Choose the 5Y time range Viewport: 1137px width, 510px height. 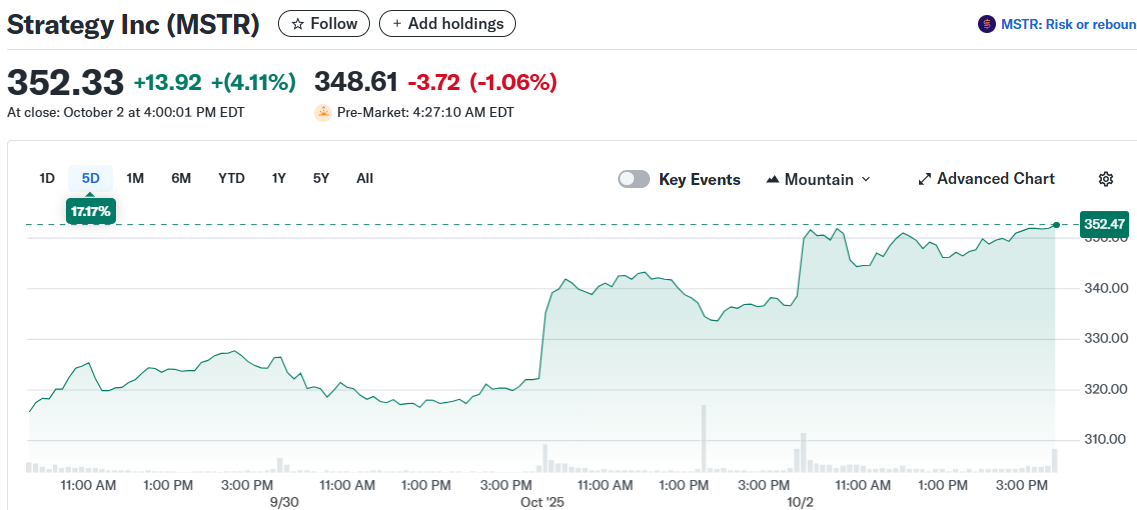[x=321, y=178]
